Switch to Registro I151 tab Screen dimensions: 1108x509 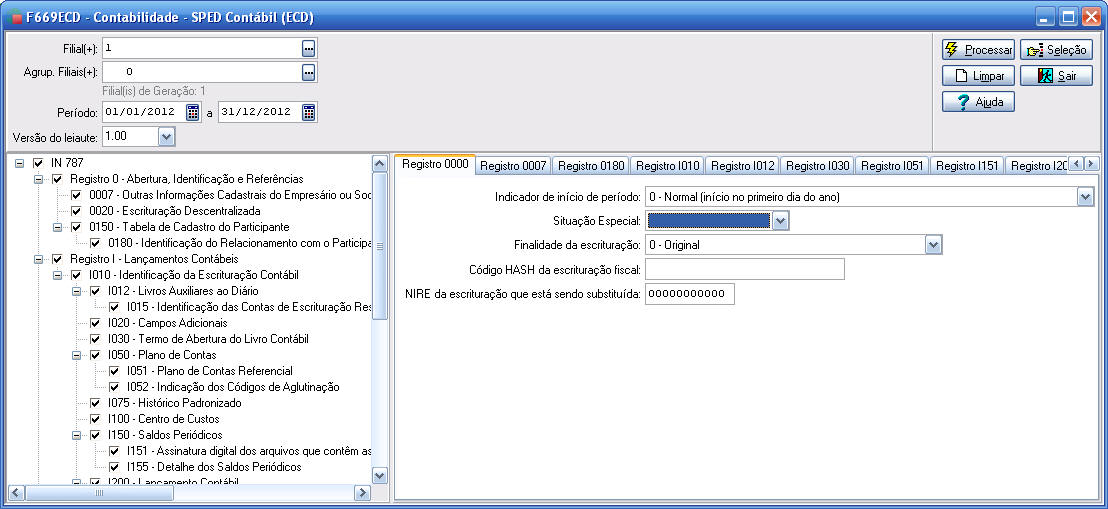pos(967,166)
